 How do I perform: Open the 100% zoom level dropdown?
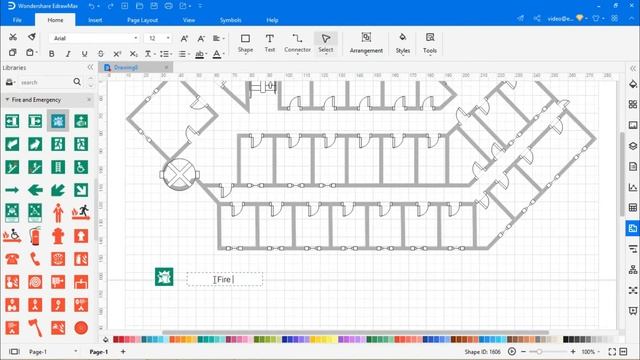[591, 351]
